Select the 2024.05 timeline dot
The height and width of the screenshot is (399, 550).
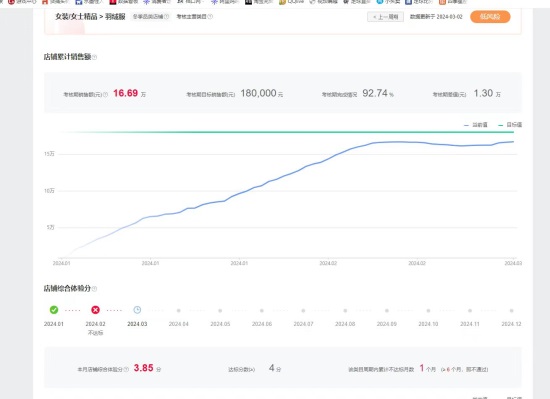(220, 311)
